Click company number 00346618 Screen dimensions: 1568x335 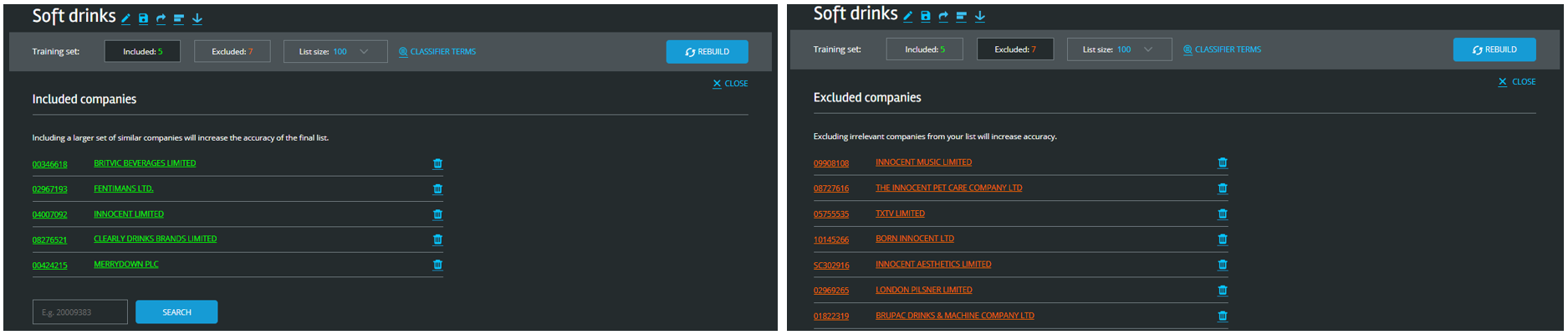pyautogui.click(x=50, y=164)
